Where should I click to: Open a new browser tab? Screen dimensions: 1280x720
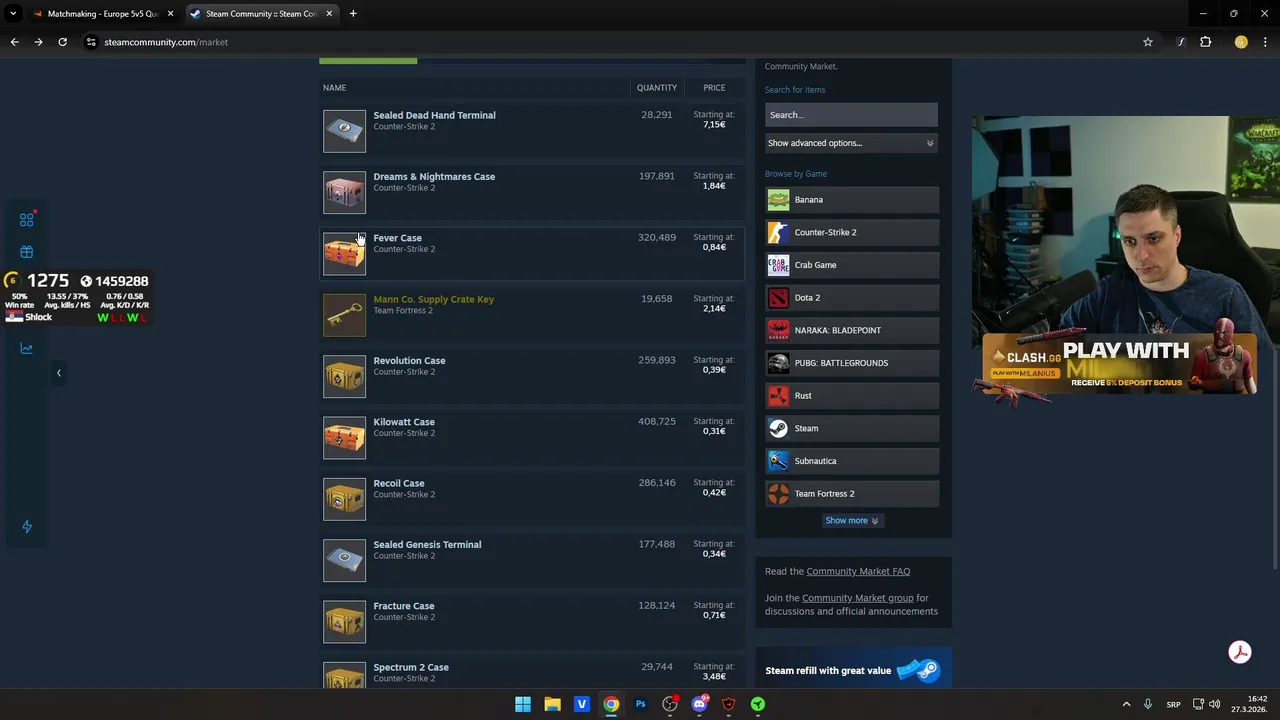[353, 14]
